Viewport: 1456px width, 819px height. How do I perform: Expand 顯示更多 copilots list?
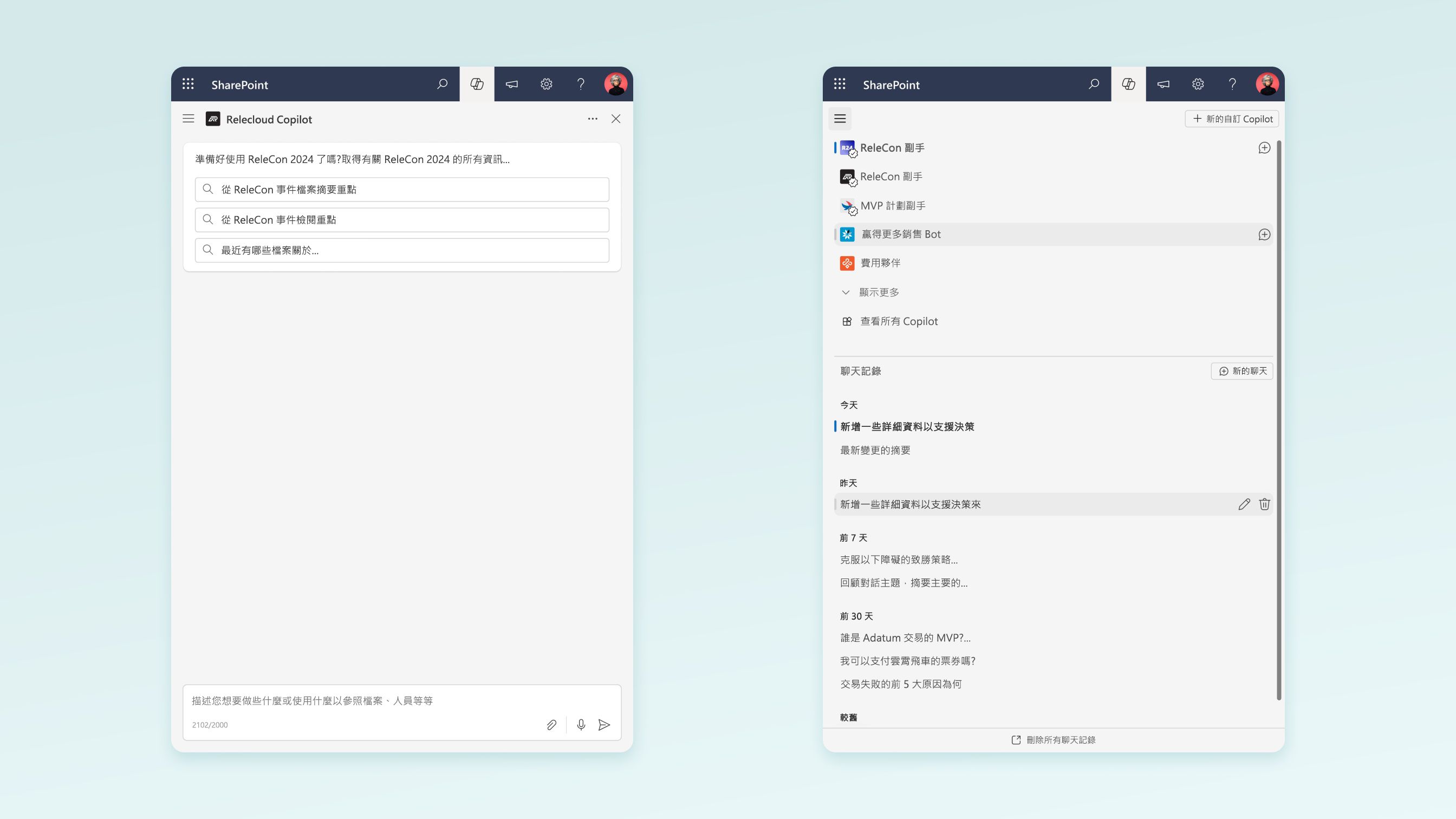[870, 292]
